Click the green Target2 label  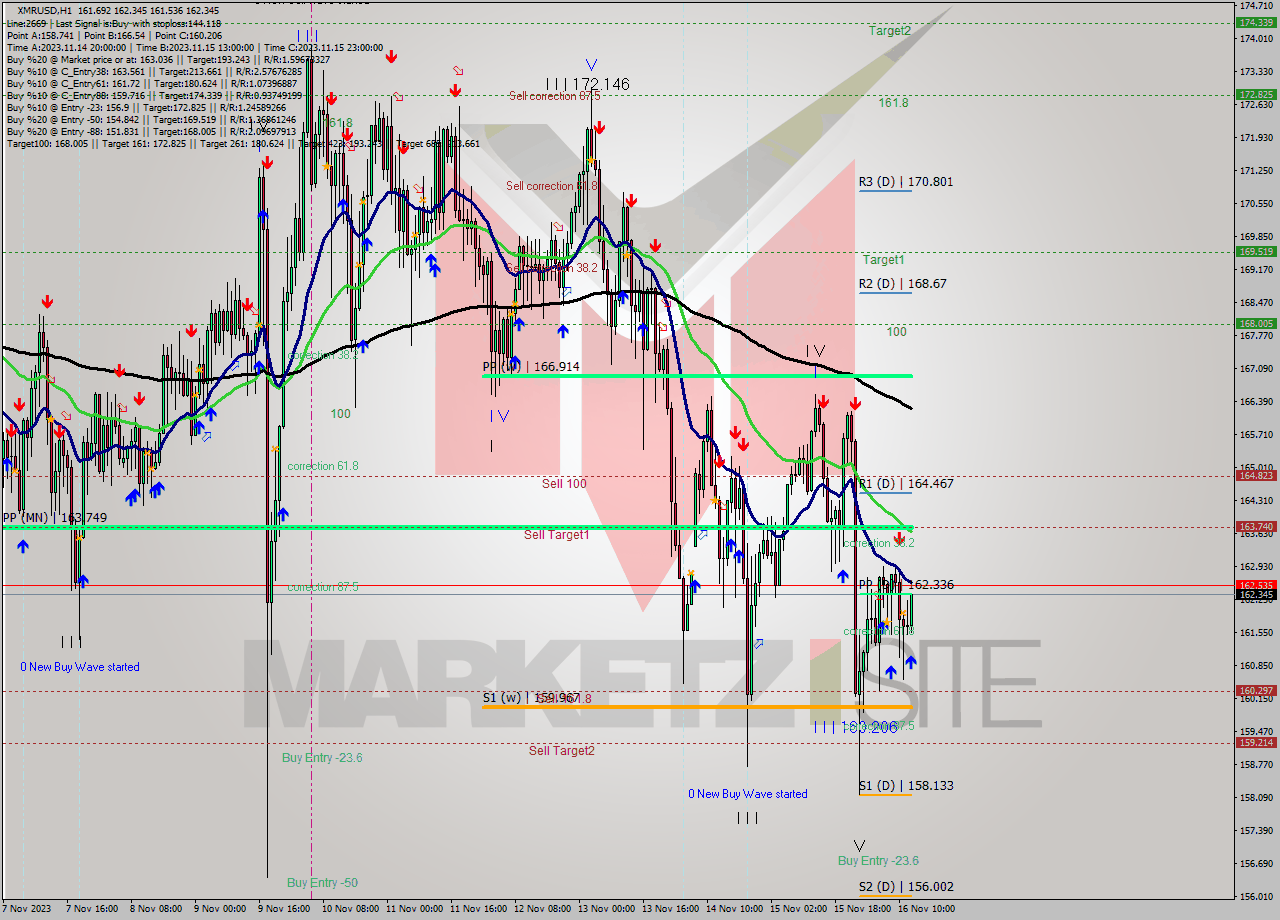889,31
